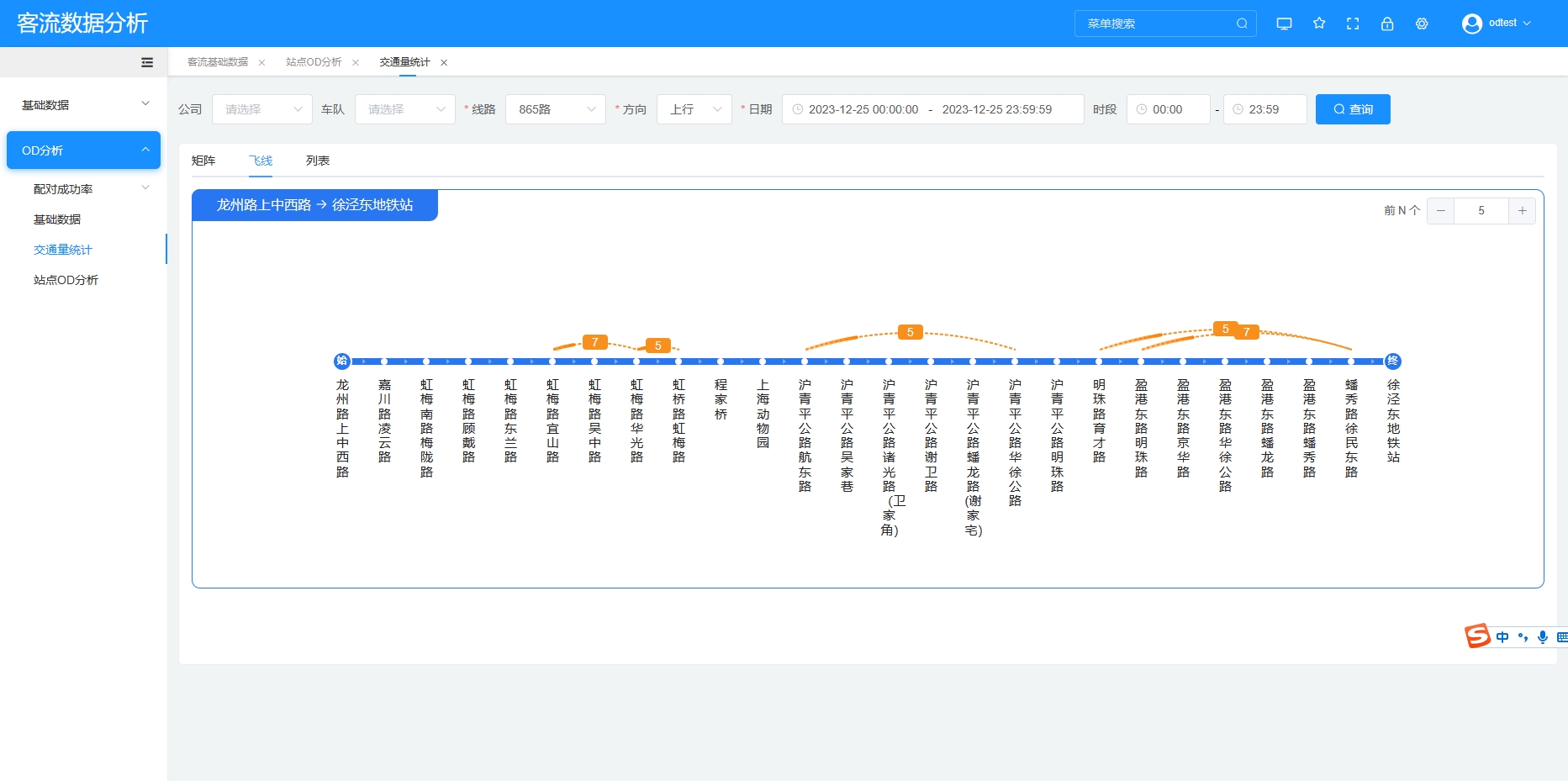Increase the top N value with plus

[1523, 210]
